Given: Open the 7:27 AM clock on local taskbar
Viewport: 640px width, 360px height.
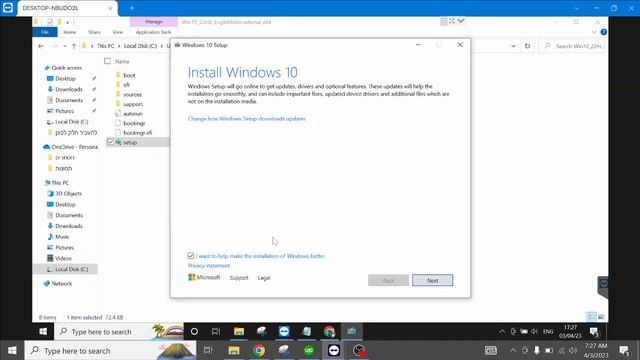Looking at the screenshot, I should [x=596, y=350].
